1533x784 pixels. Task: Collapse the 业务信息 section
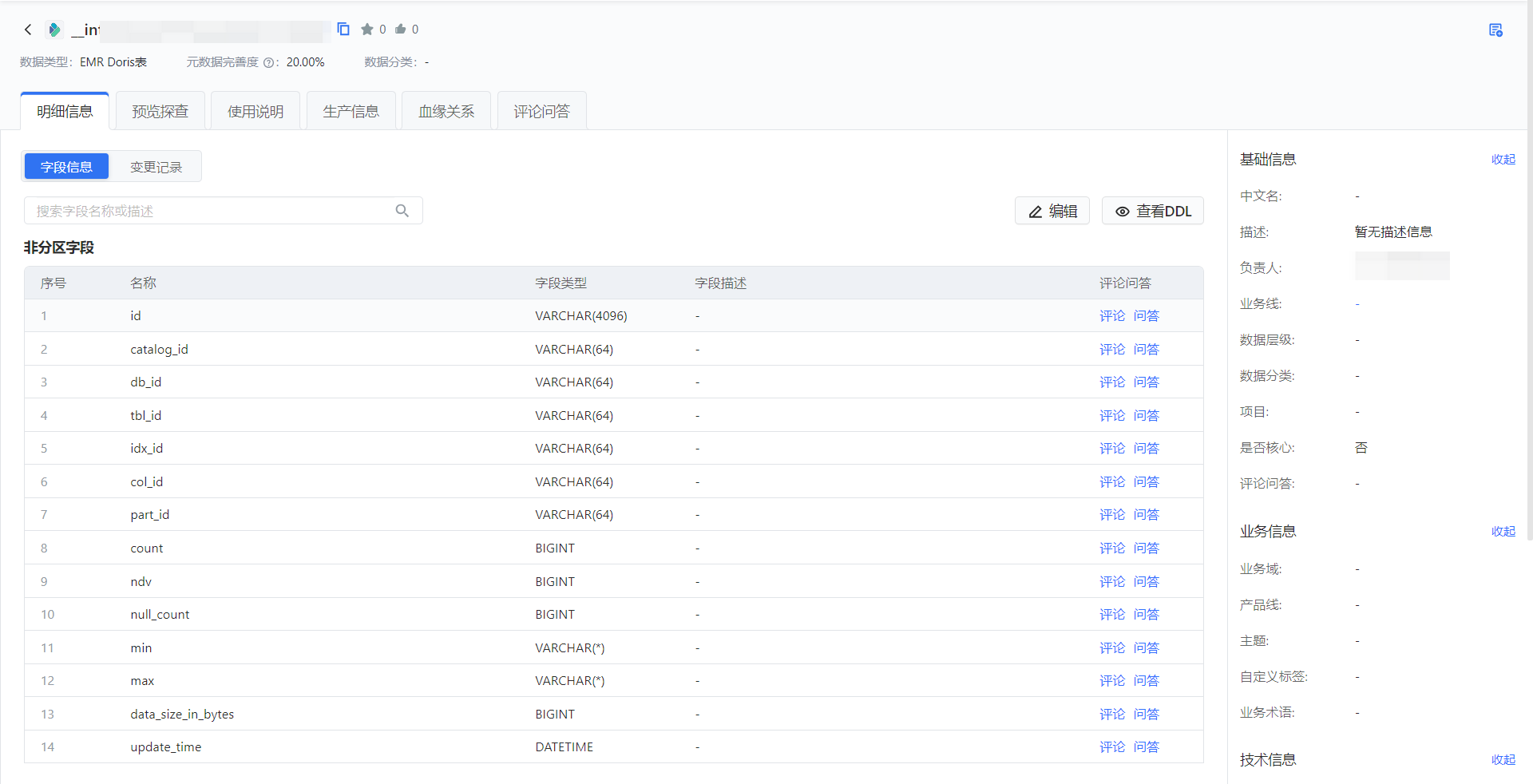coord(1503,532)
